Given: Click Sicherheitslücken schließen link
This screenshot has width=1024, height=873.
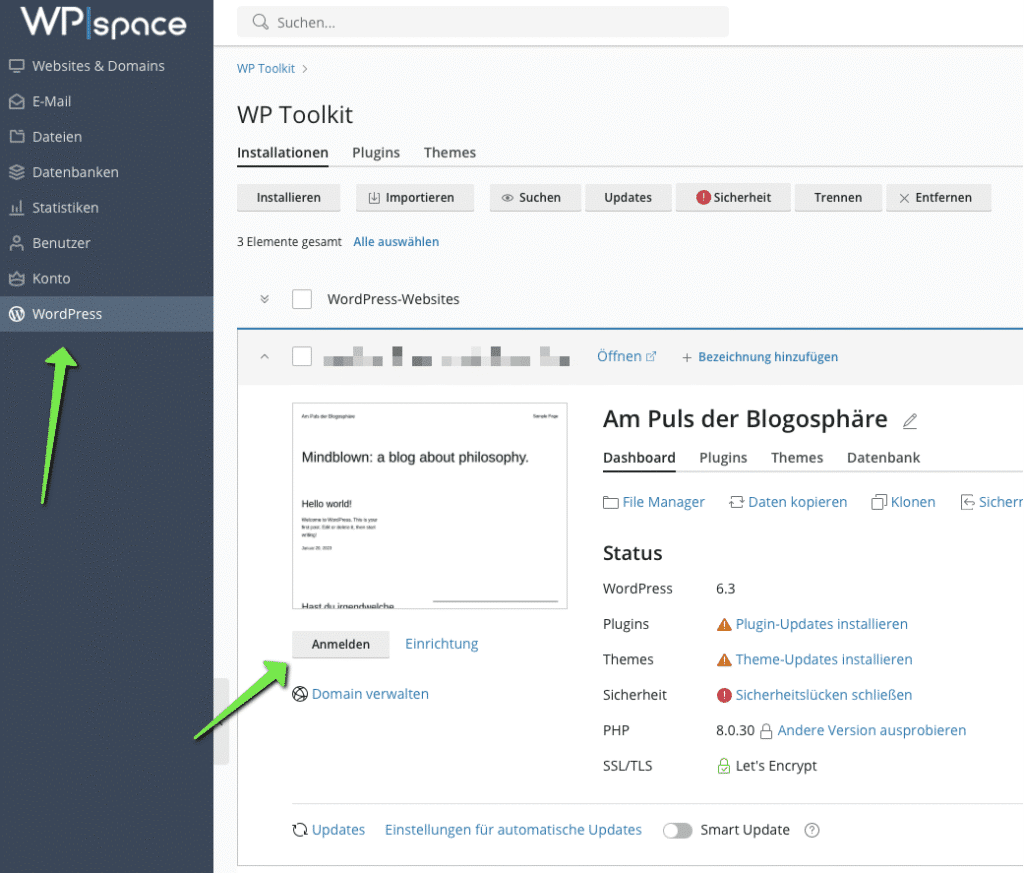Looking at the screenshot, I should click(x=824, y=695).
